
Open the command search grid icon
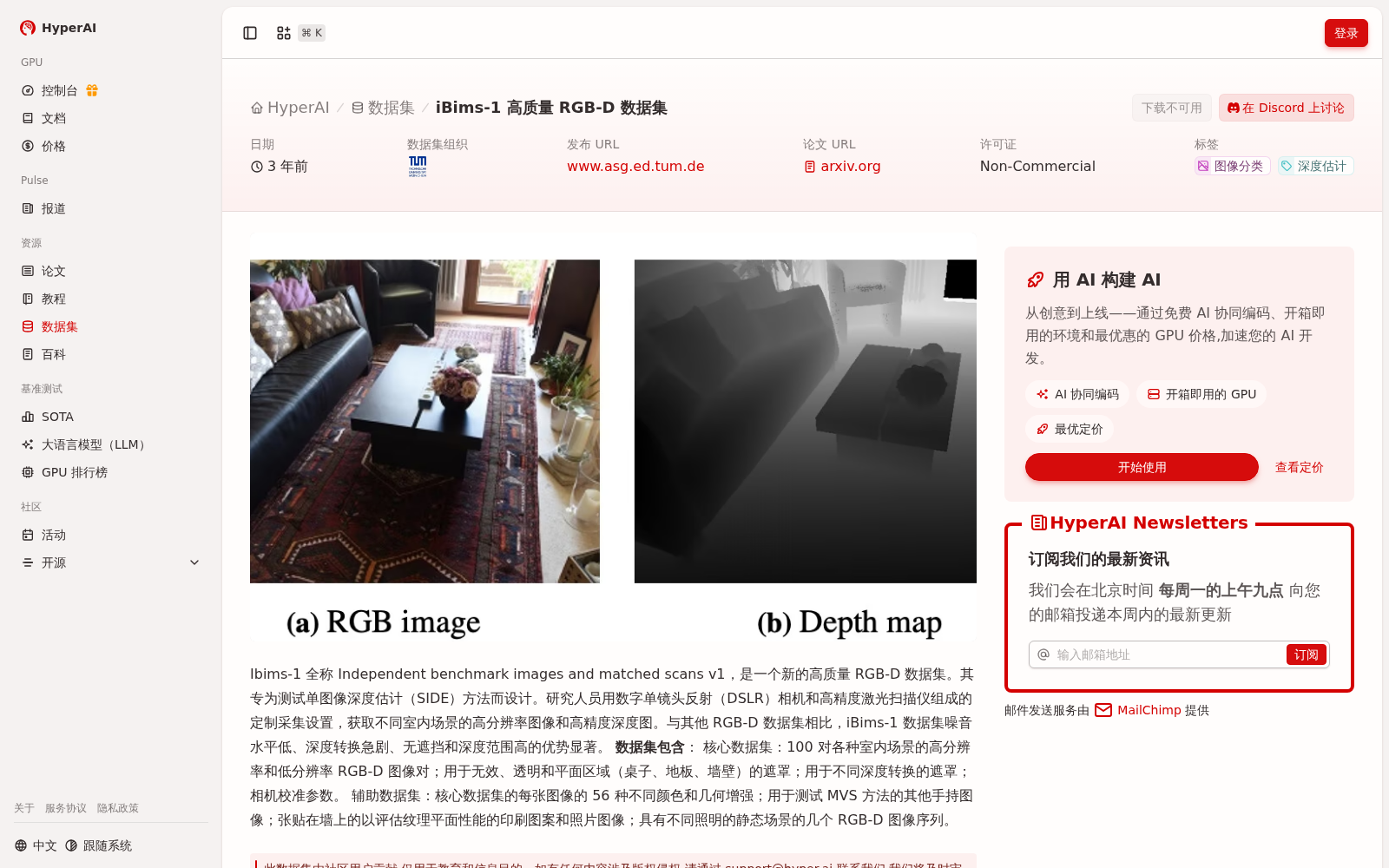coord(284,33)
